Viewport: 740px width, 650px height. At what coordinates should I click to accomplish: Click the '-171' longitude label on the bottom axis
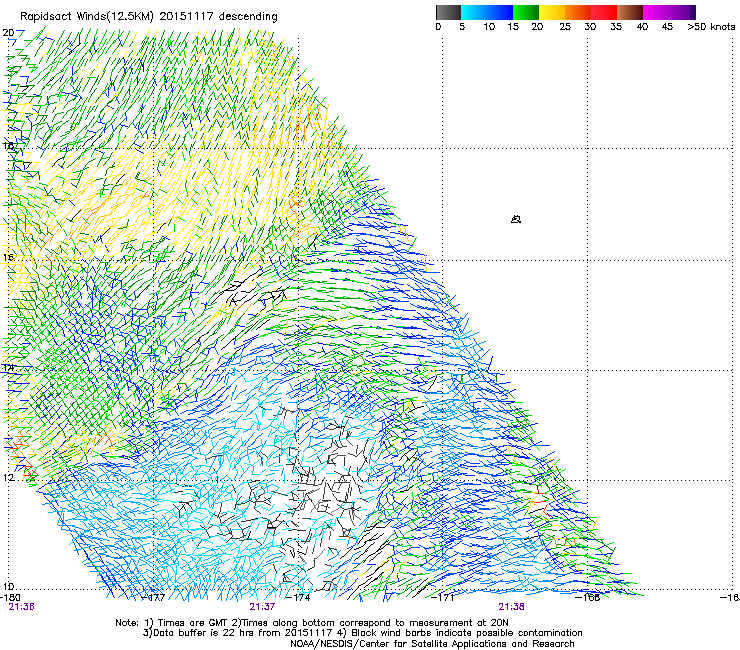[x=443, y=597]
